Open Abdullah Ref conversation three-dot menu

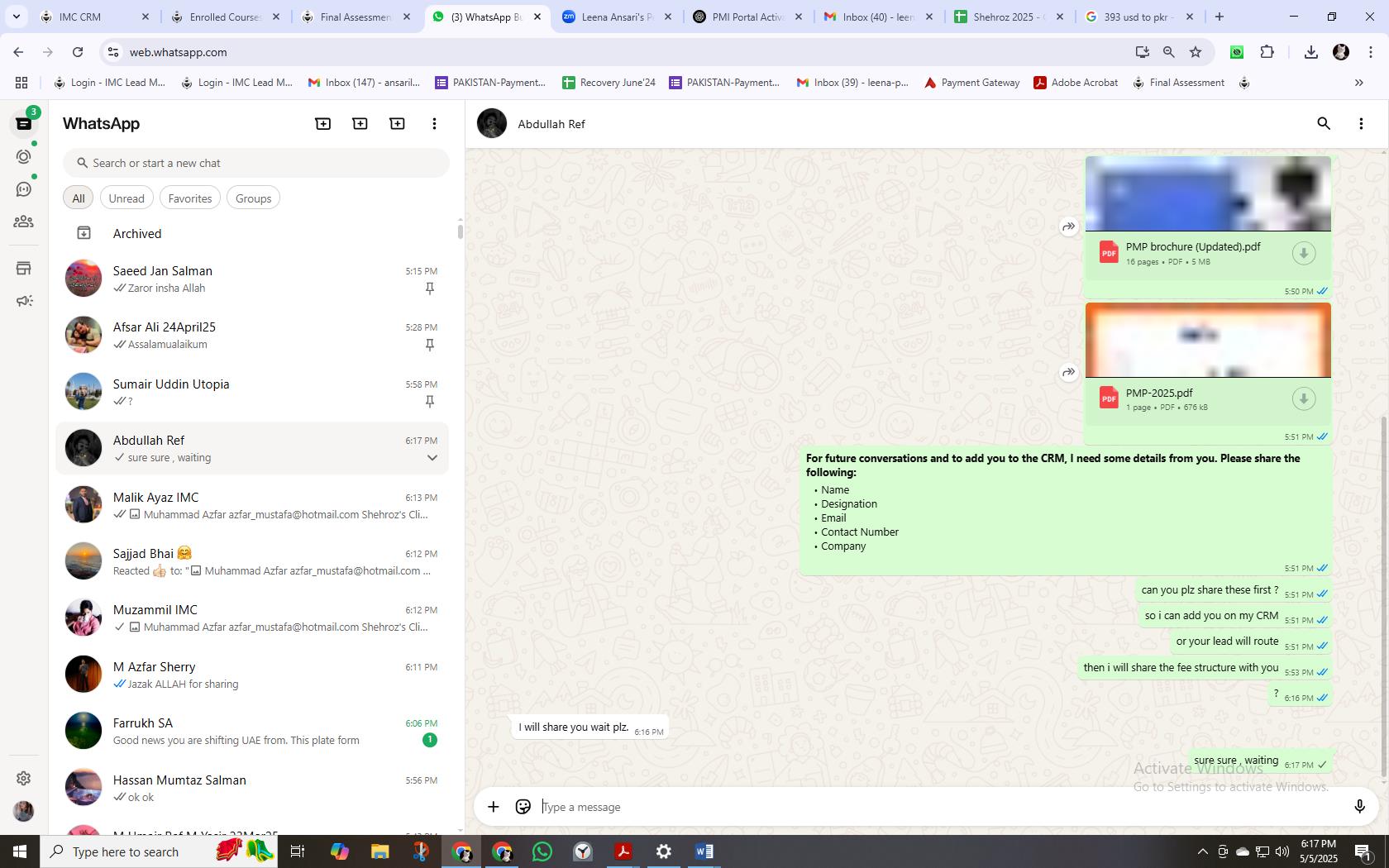(x=1361, y=123)
